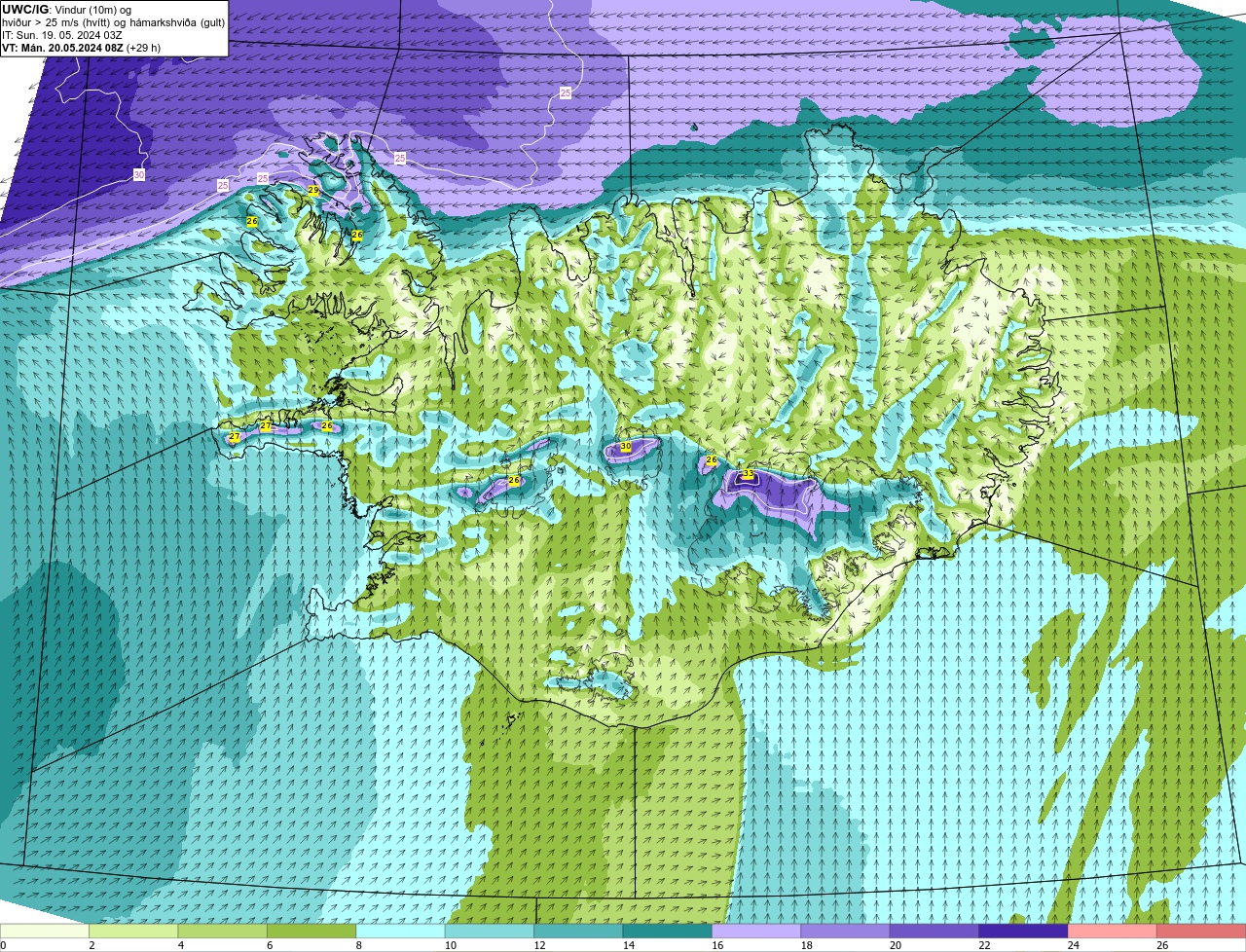Pick the salmon legend swatch above 26 m/s
The width and height of the screenshot is (1246, 952).
click(1201, 931)
